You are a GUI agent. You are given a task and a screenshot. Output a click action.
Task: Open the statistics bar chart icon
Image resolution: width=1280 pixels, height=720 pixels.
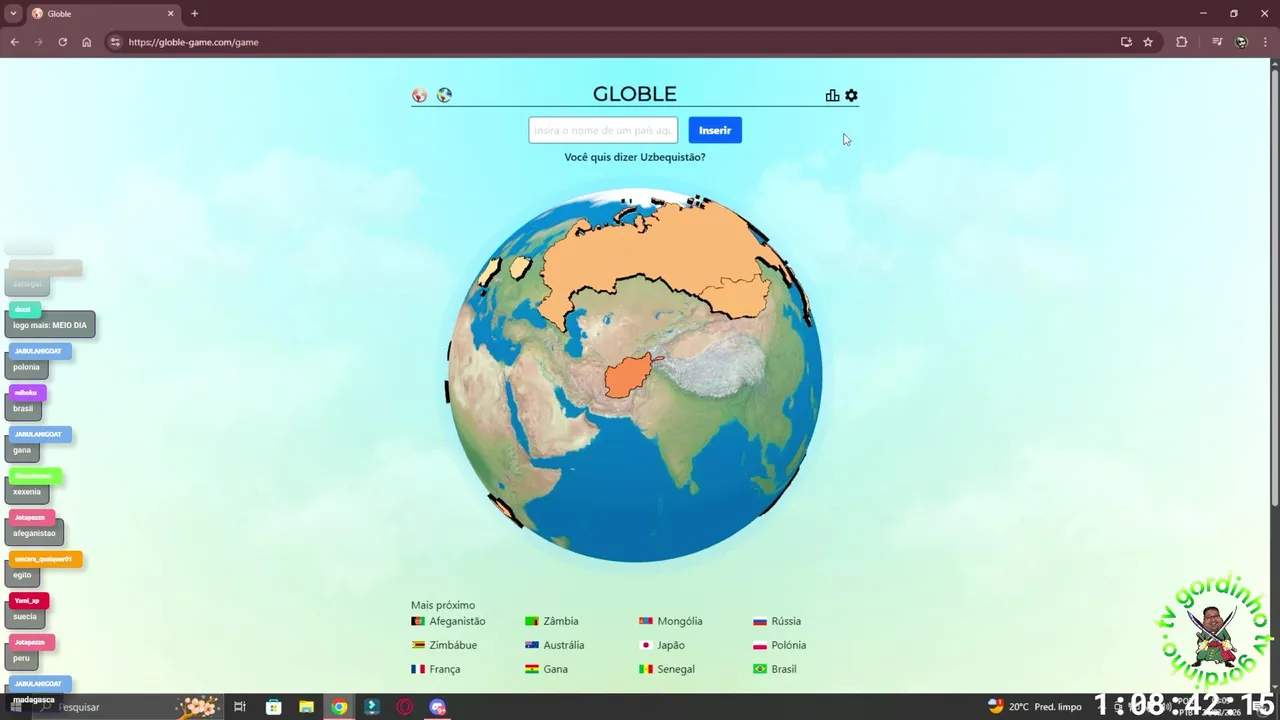point(832,96)
